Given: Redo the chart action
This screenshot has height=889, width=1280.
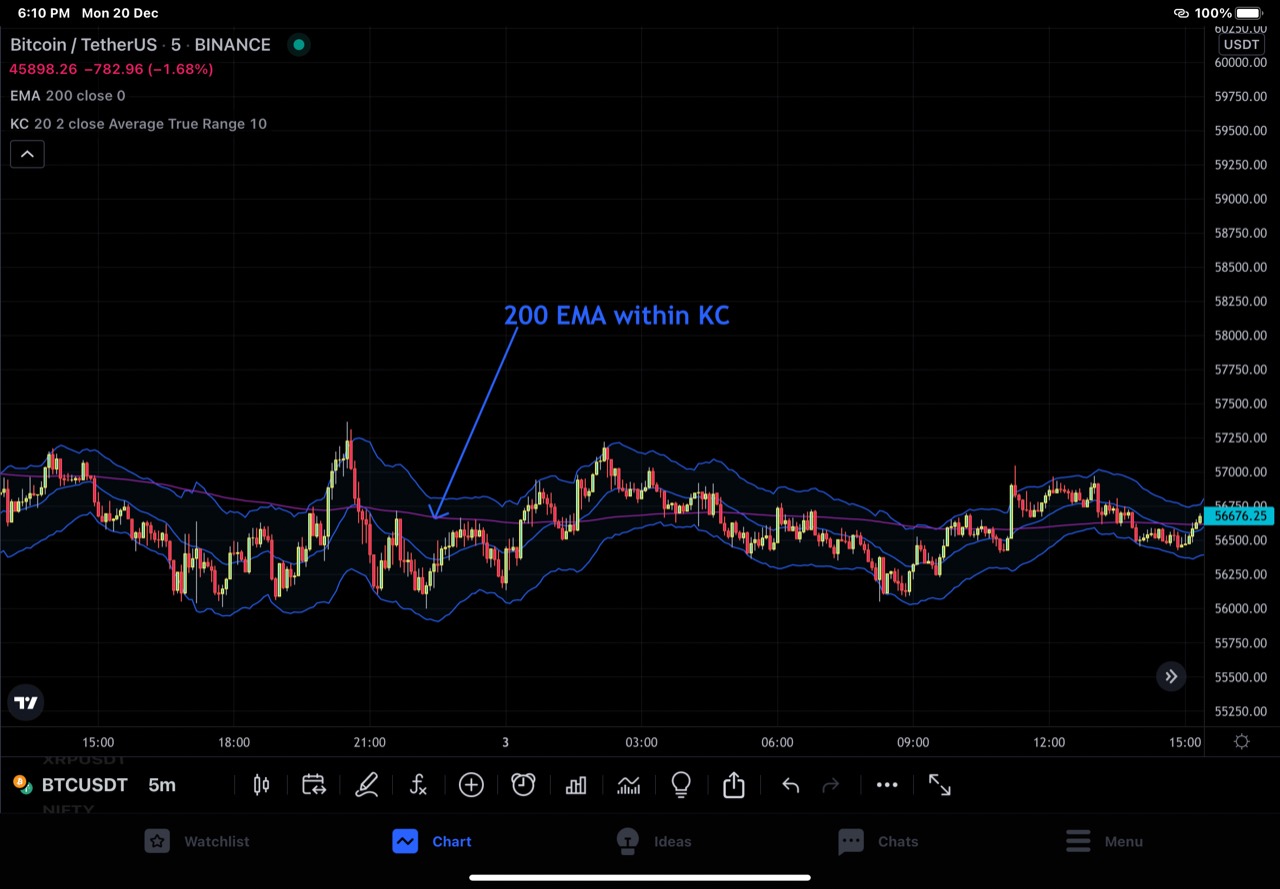Looking at the screenshot, I should [830, 785].
